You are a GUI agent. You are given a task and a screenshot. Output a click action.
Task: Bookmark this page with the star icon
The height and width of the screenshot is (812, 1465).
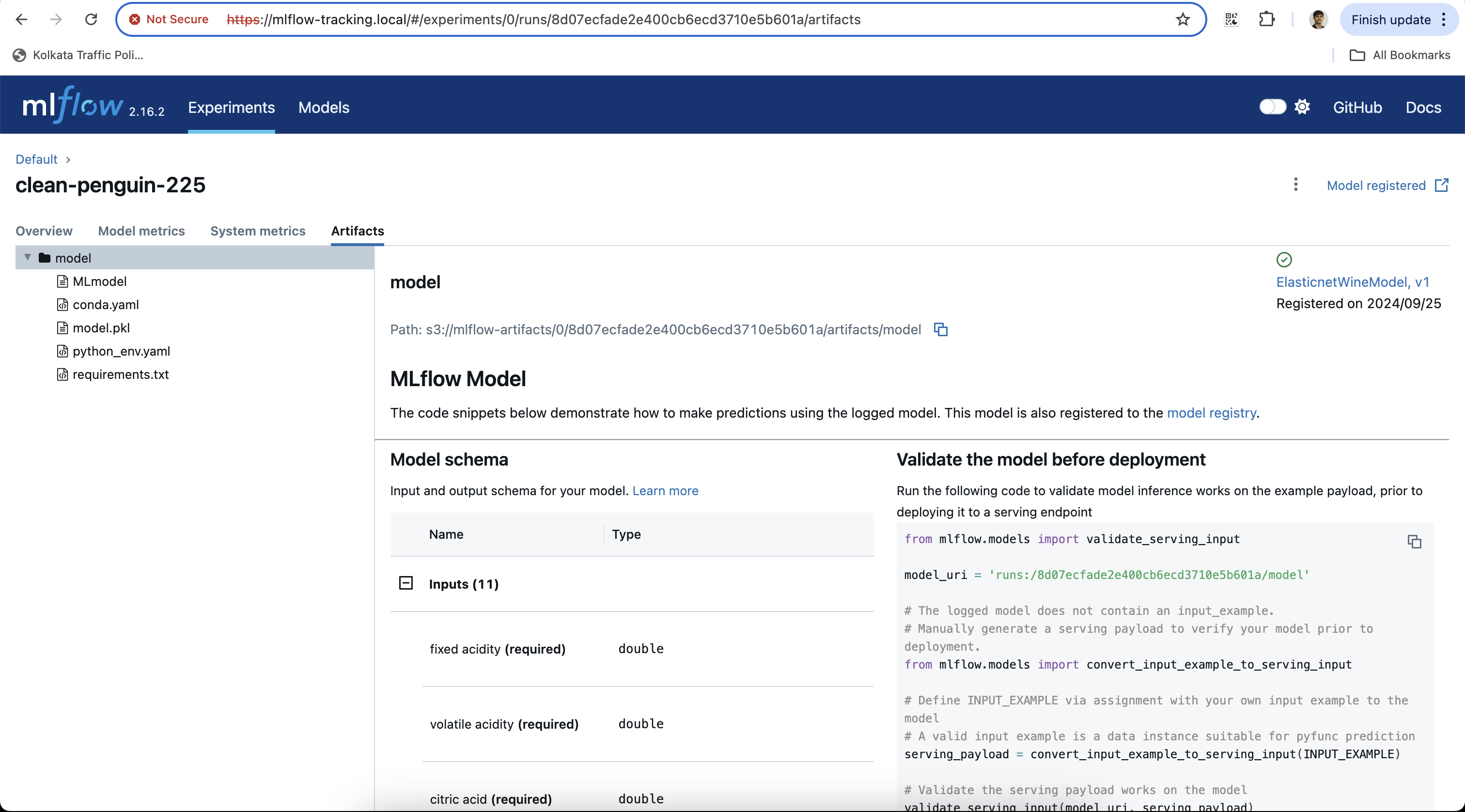click(1183, 19)
